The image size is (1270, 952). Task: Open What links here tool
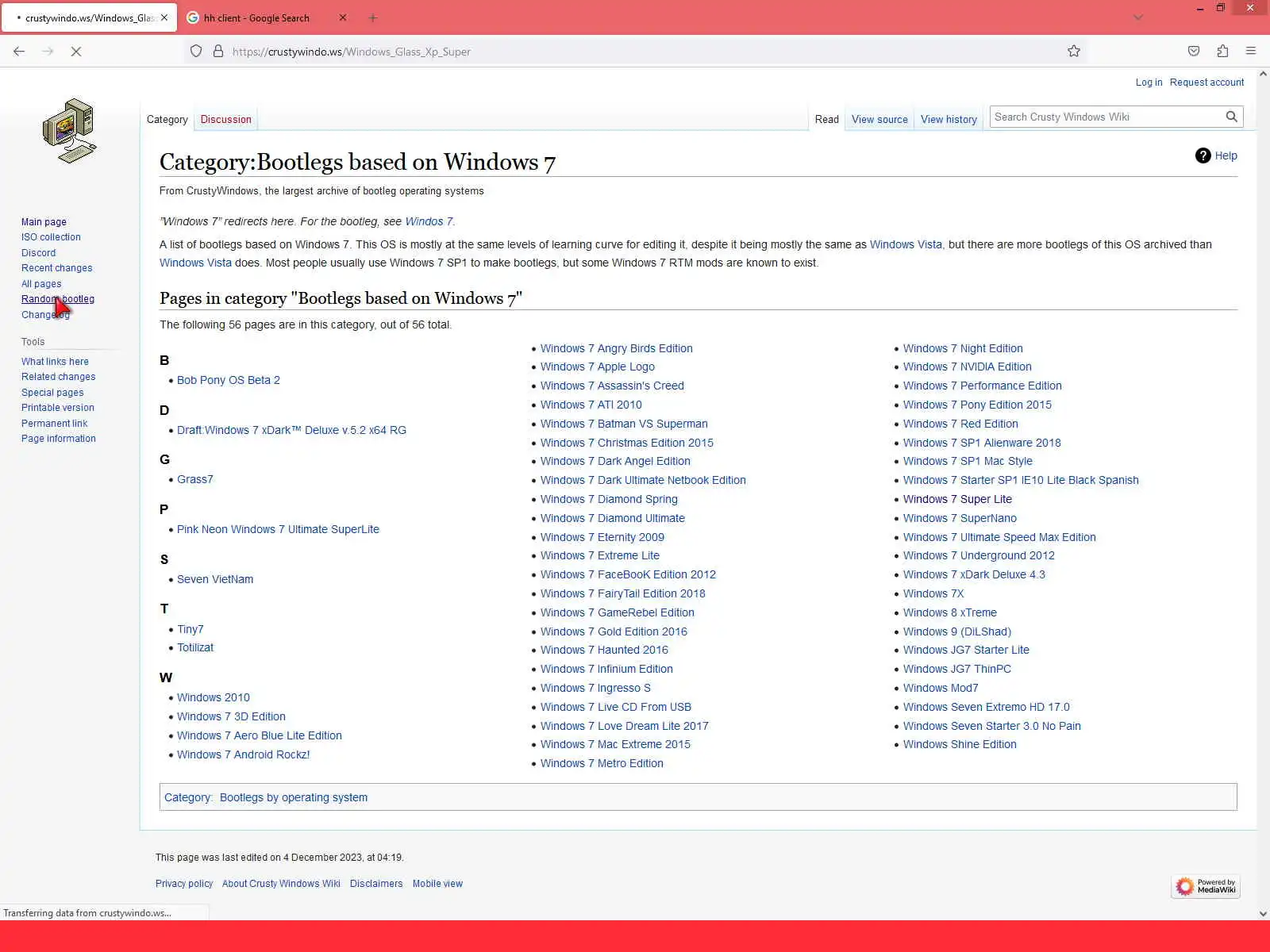point(55,362)
